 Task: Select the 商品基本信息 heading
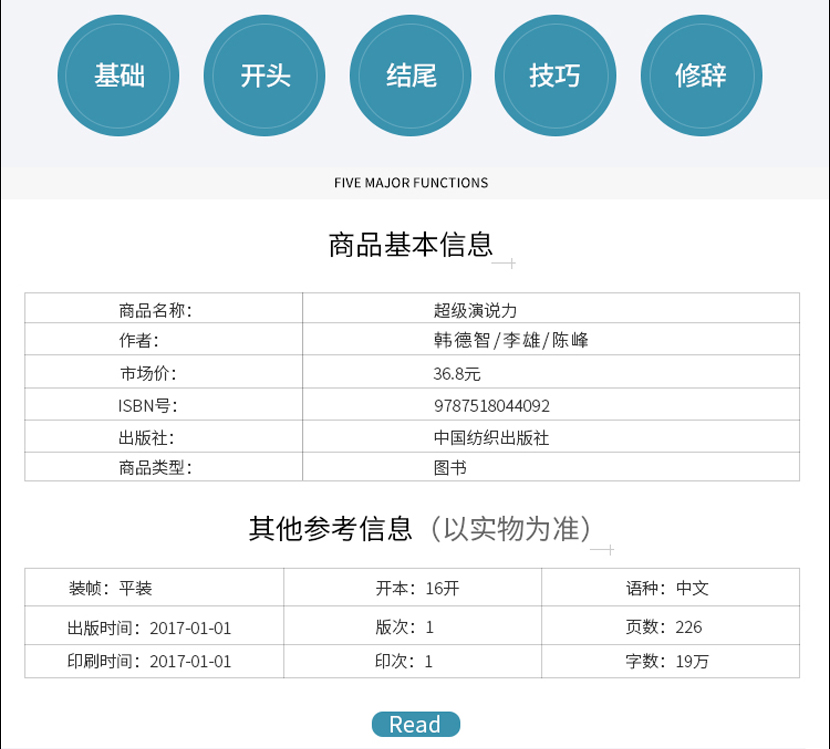tap(411, 245)
